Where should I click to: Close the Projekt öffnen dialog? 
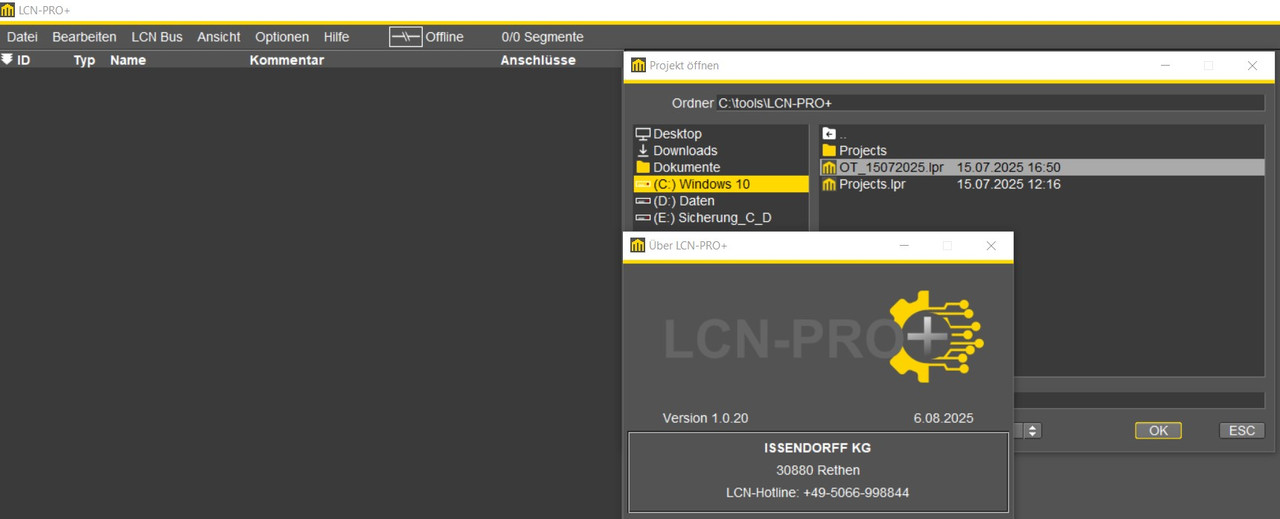pyautogui.click(x=1252, y=65)
